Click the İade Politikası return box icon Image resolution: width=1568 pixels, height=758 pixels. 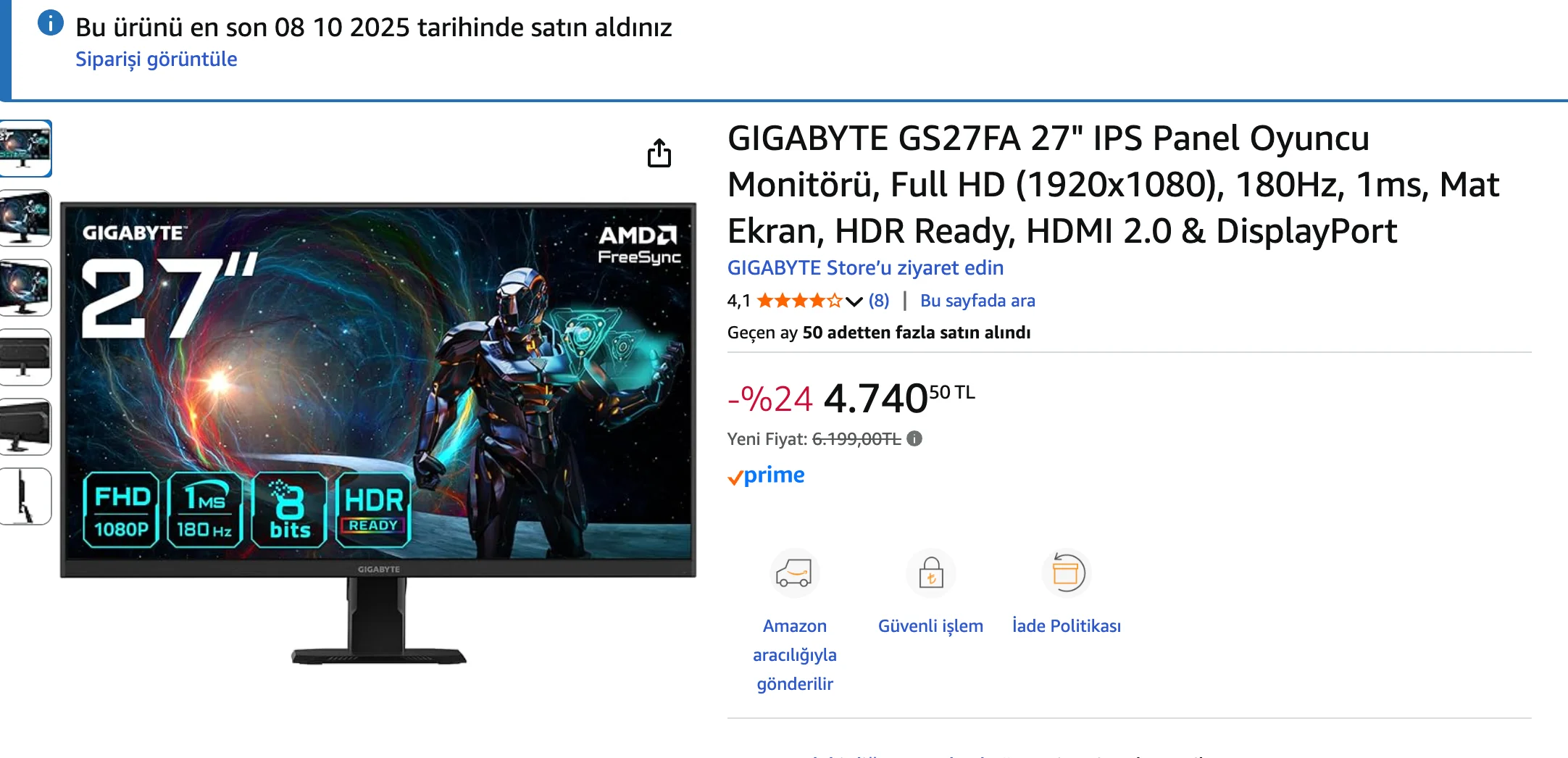click(x=1066, y=573)
